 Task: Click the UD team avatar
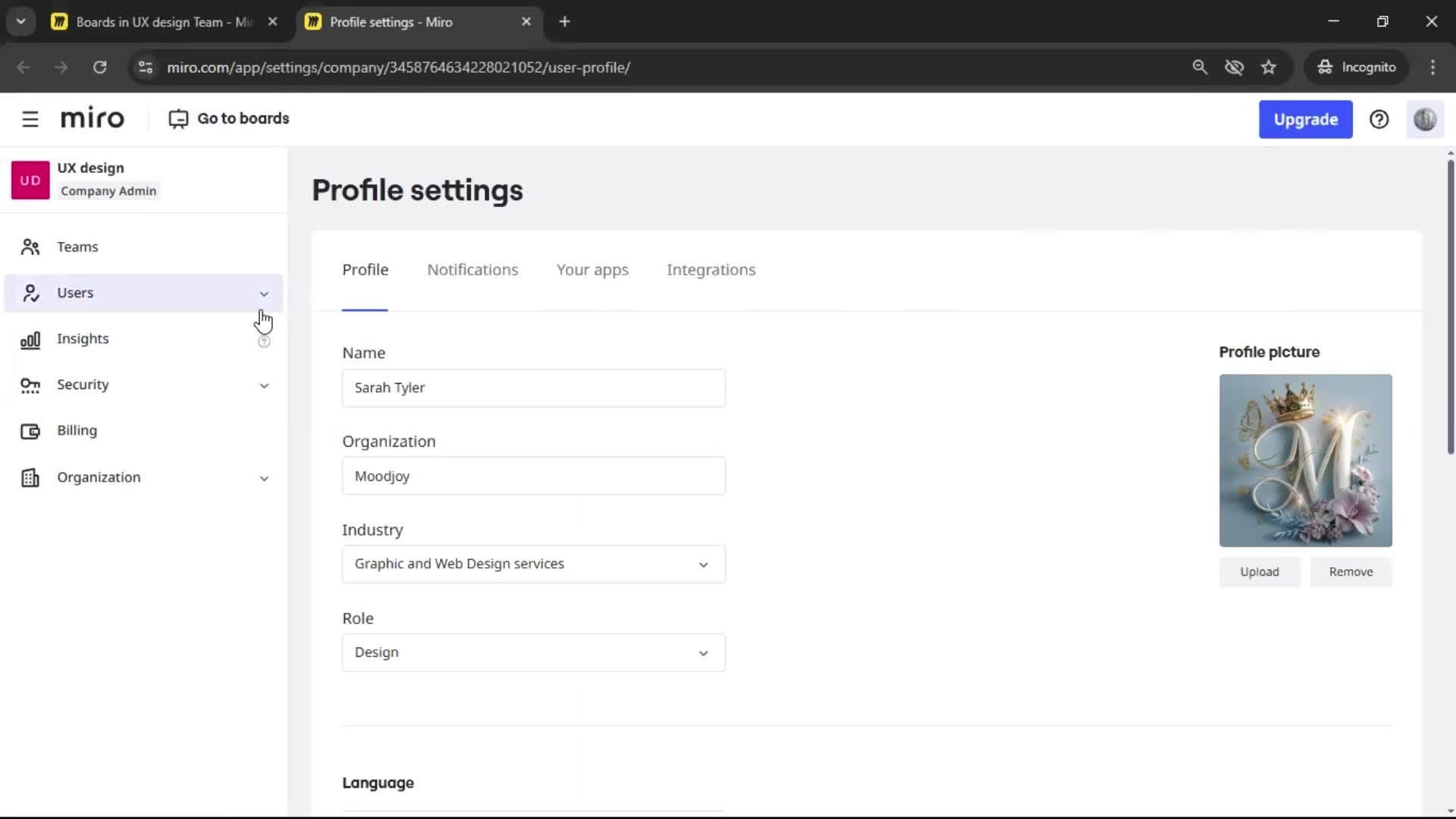point(30,180)
